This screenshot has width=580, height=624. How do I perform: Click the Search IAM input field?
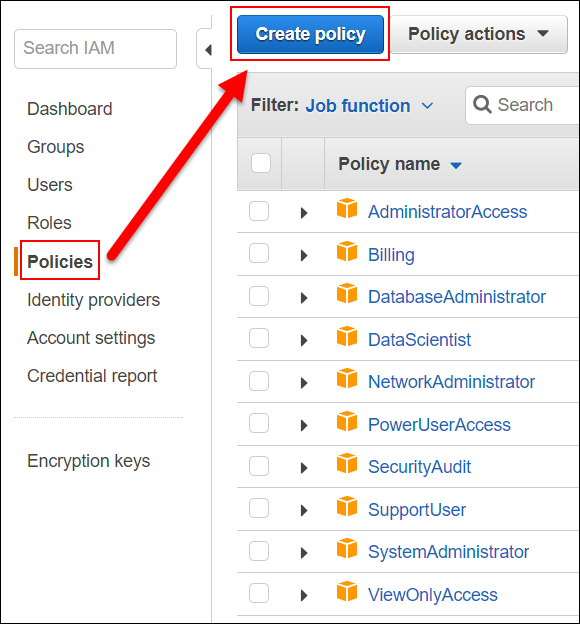point(96,49)
